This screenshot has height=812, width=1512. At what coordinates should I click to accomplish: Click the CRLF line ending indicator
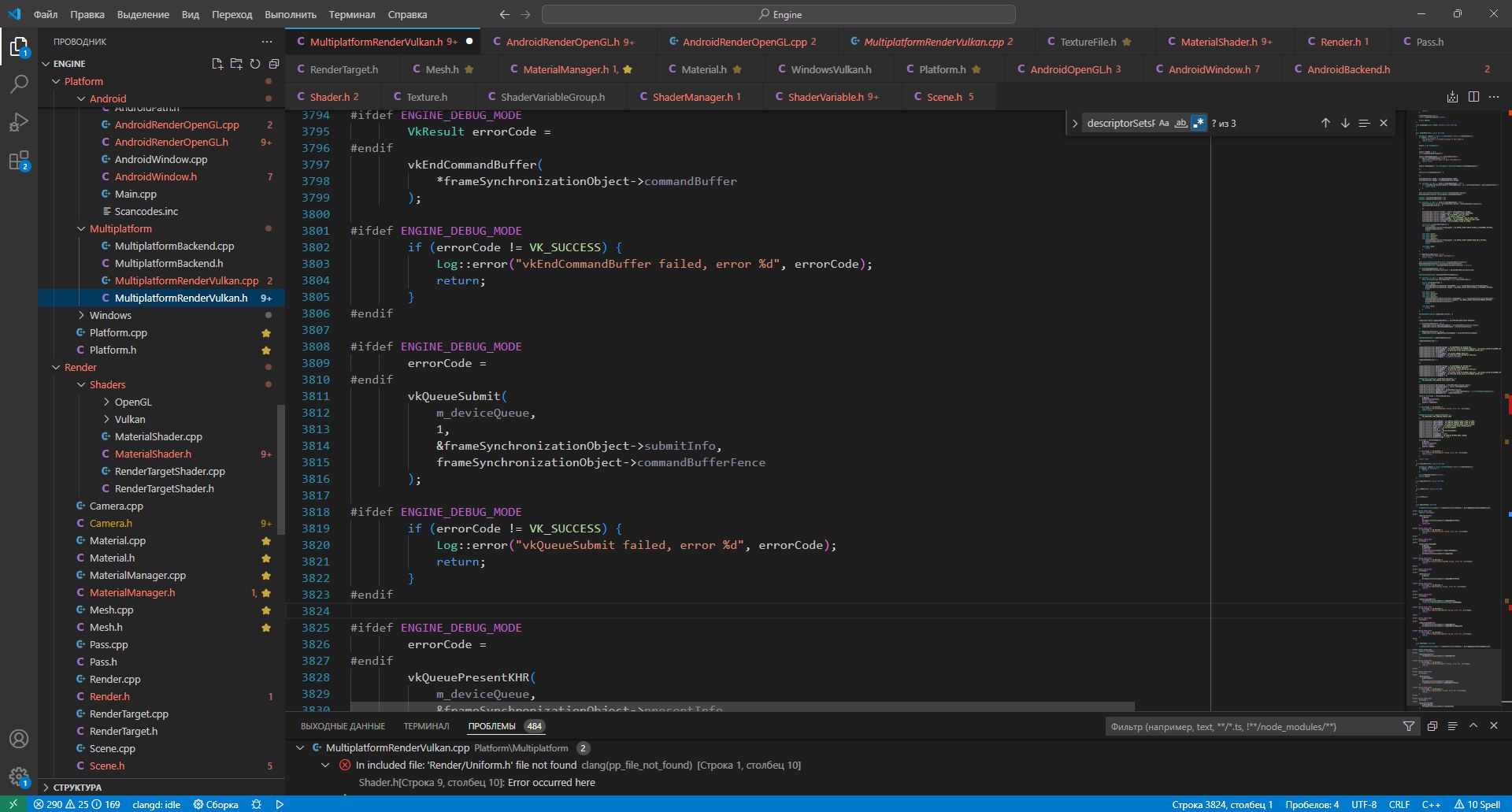pyautogui.click(x=1399, y=804)
